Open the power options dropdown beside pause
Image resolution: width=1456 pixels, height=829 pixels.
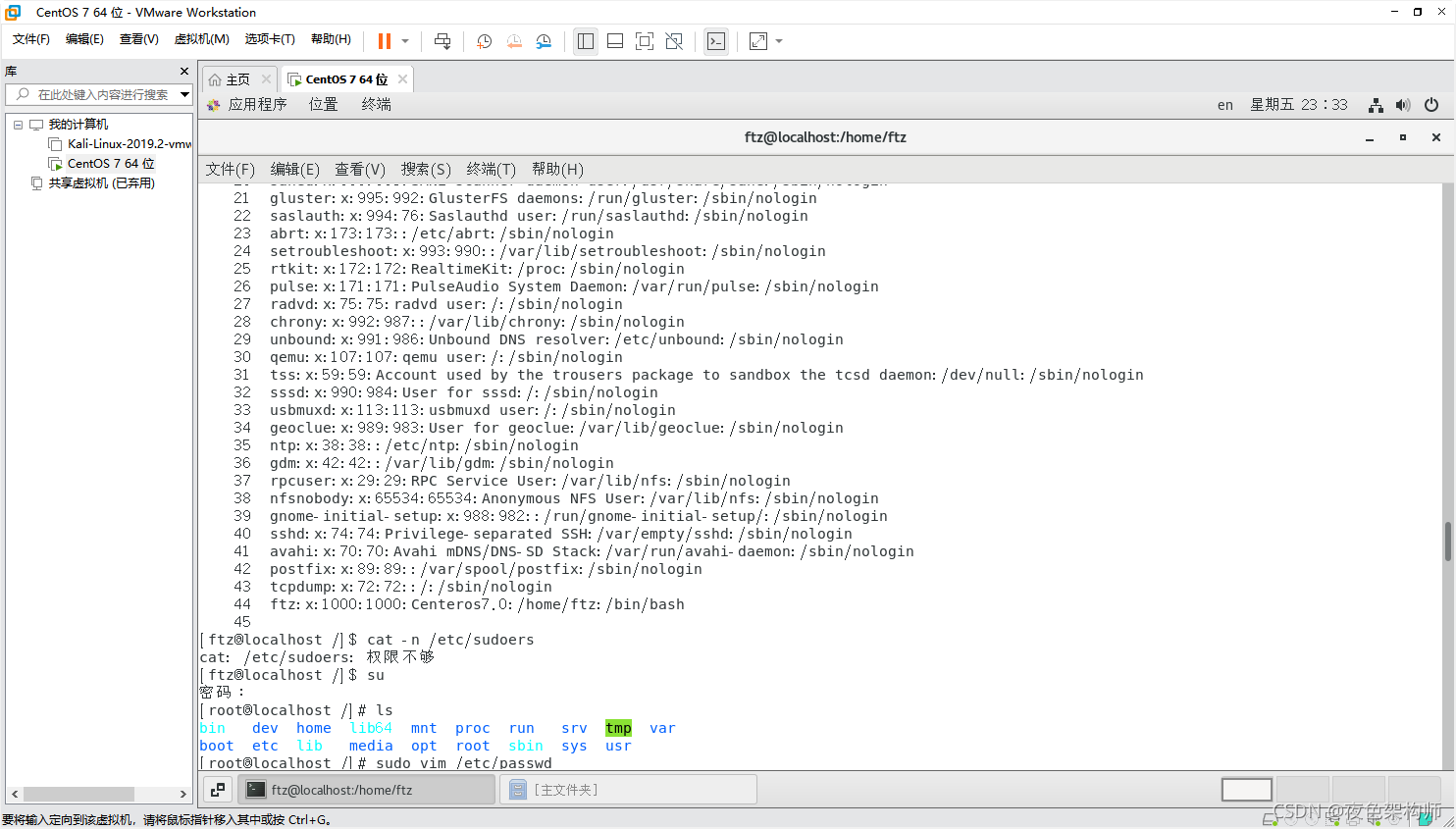click(405, 41)
